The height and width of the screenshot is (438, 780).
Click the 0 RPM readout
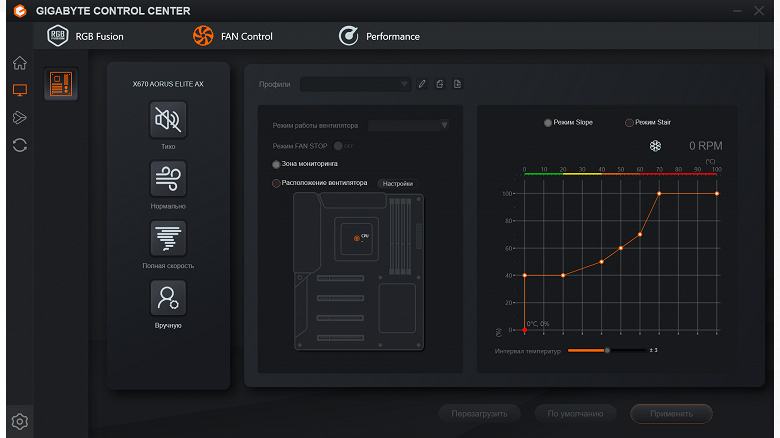[x=705, y=146]
